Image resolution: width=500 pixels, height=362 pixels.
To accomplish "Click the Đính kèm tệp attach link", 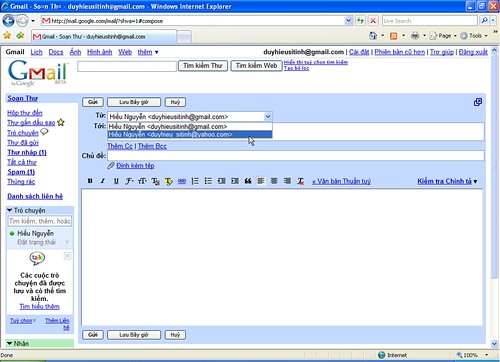I will click(135, 165).
